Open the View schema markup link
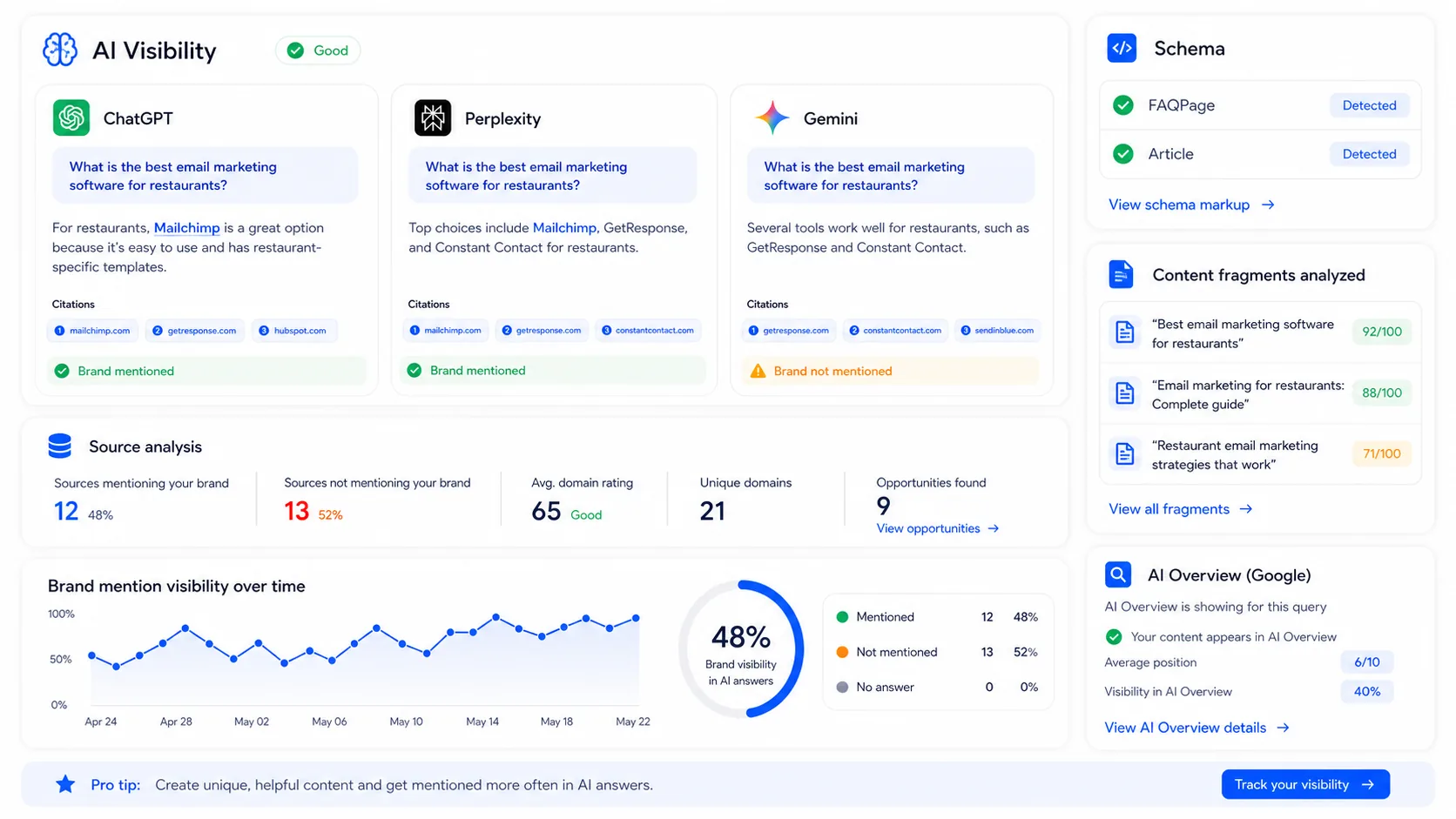Viewport: 1456px width, 819px height. 1190,205
